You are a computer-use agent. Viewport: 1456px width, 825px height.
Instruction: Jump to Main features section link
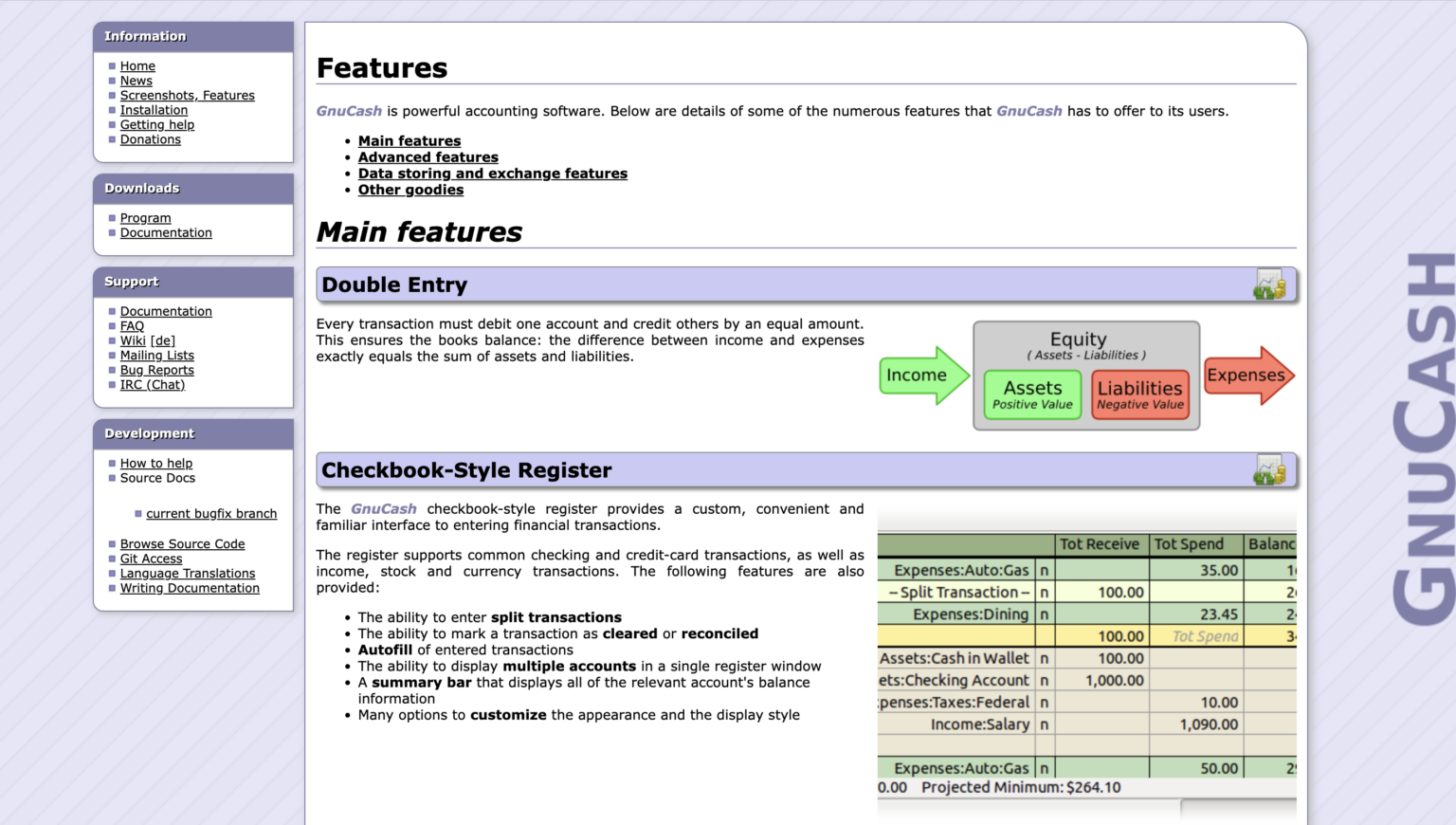coord(409,141)
